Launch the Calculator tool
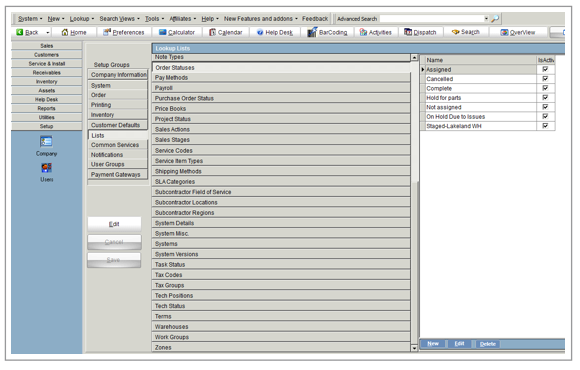 (177, 32)
